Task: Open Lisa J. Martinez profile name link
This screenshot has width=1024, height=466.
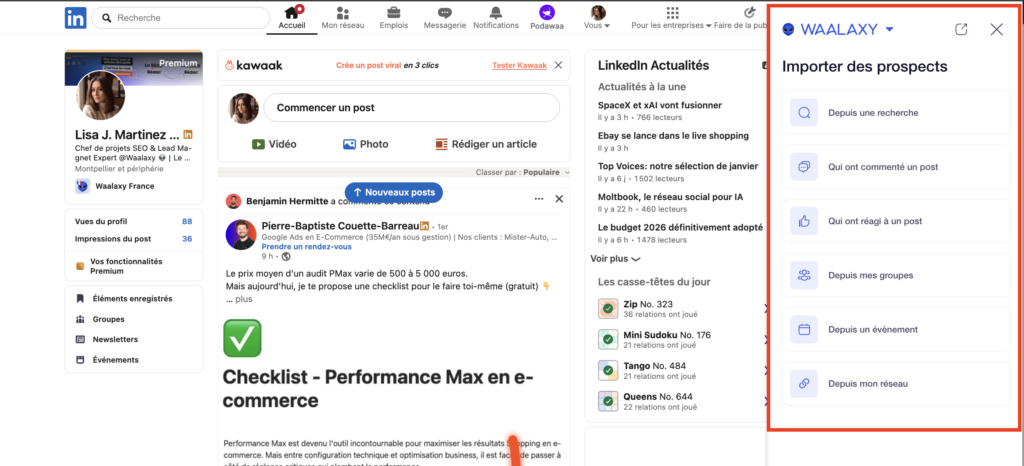Action: click(x=127, y=135)
